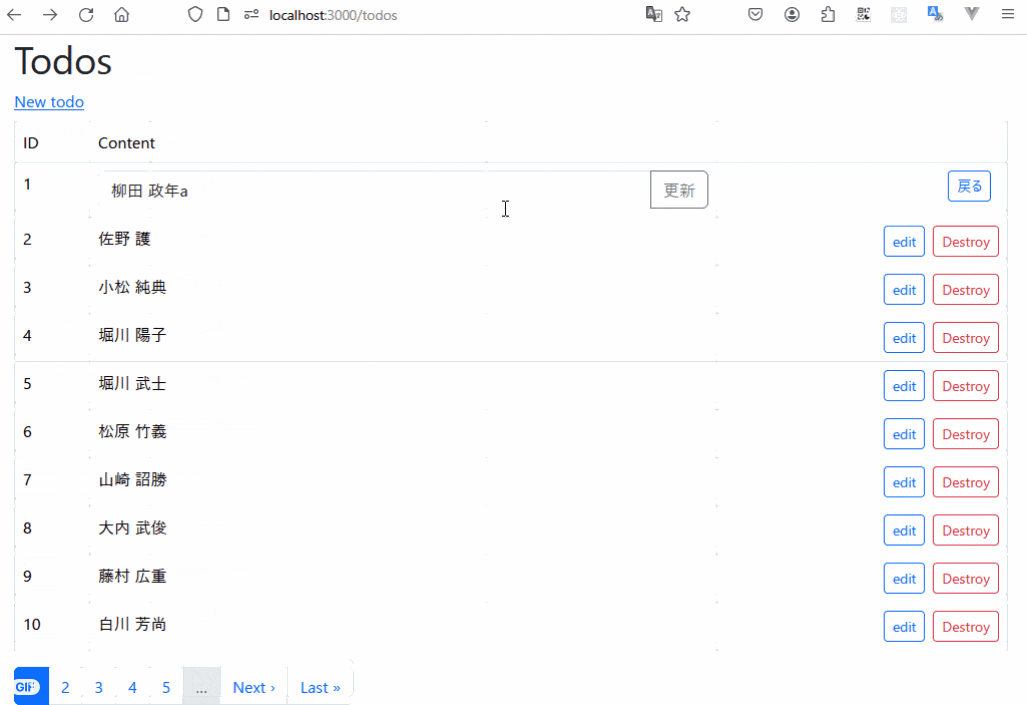Click the Todos heading
The width and height of the screenshot is (1027, 705).
(x=63, y=62)
